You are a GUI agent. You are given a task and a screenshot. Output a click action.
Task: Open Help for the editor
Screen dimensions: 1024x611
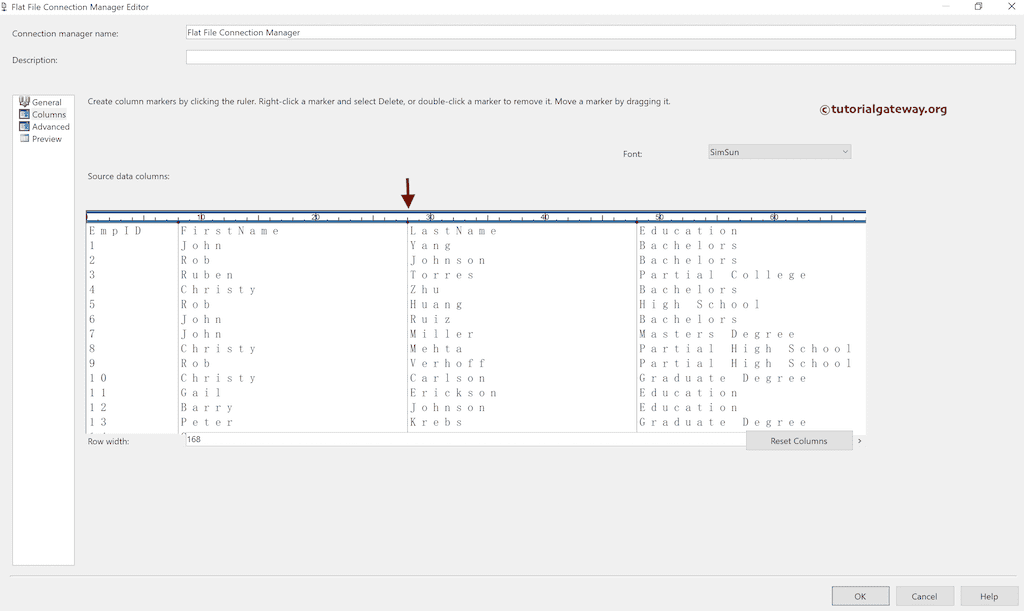(989, 595)
